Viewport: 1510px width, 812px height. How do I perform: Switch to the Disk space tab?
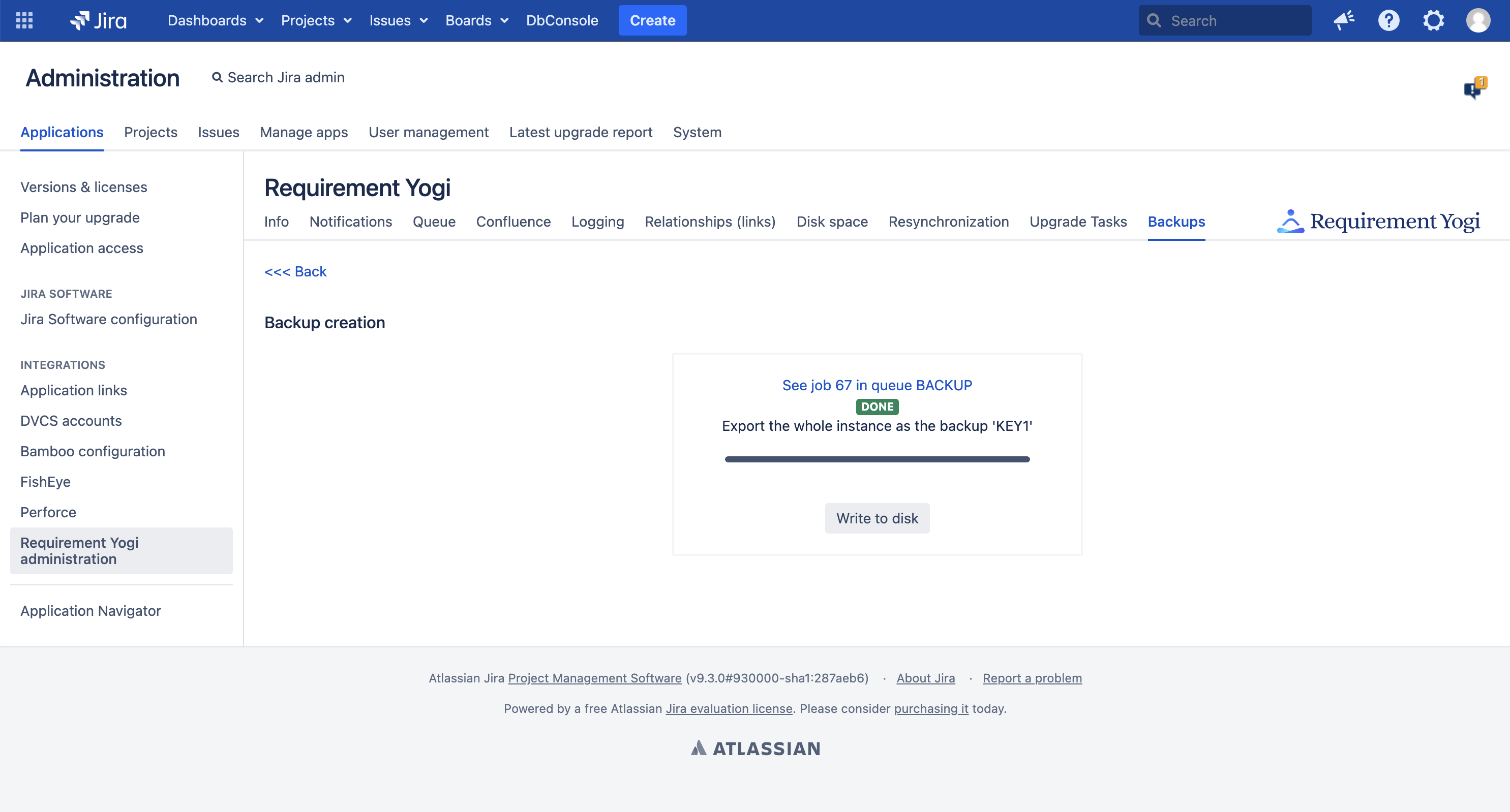(x=832, y=222)
